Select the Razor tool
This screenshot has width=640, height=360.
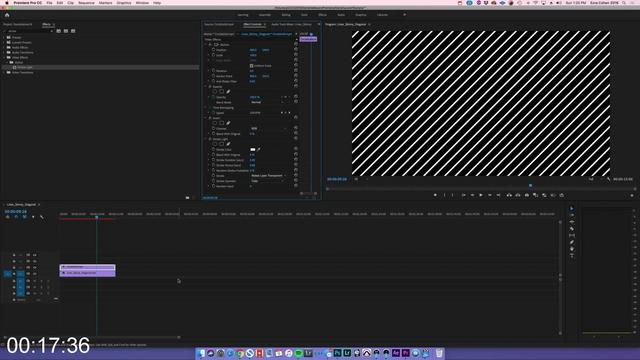[571, 229]
